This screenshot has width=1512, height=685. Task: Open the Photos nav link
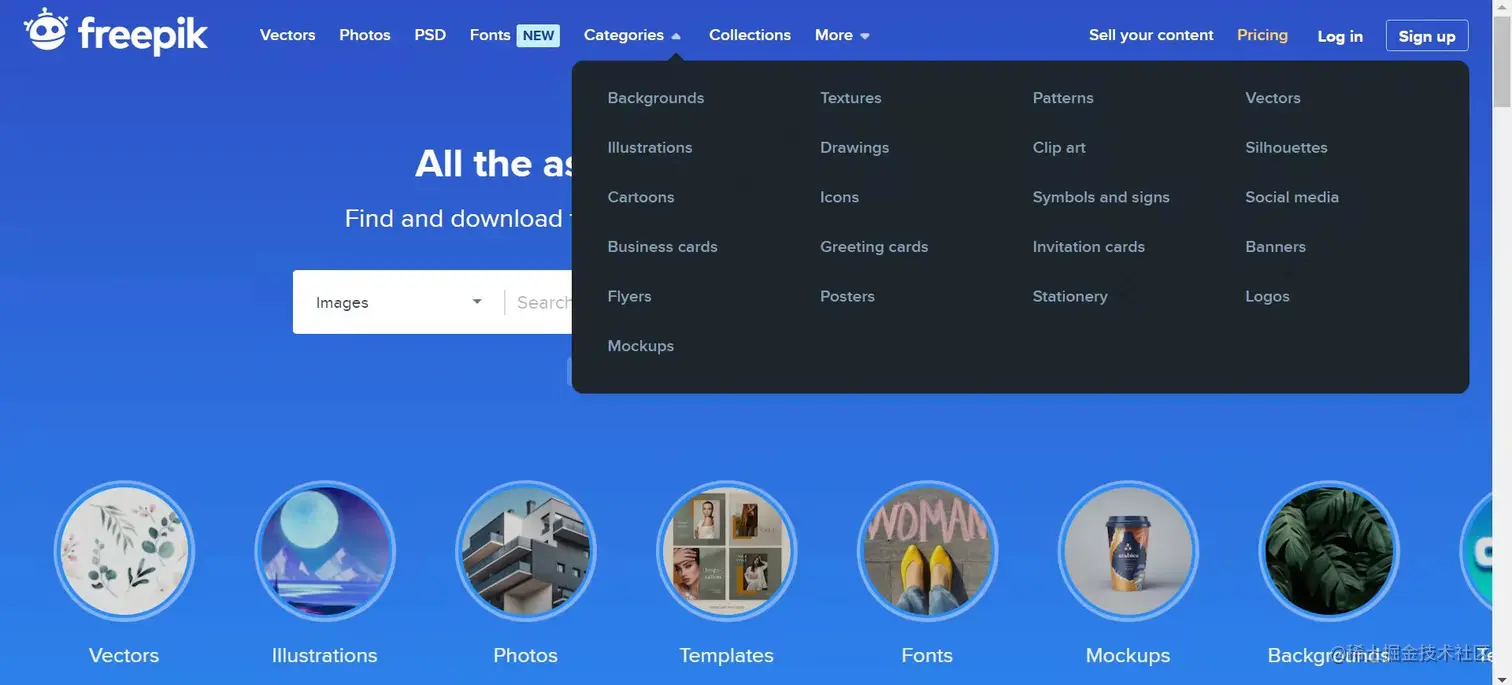click(x=365, y=35)
